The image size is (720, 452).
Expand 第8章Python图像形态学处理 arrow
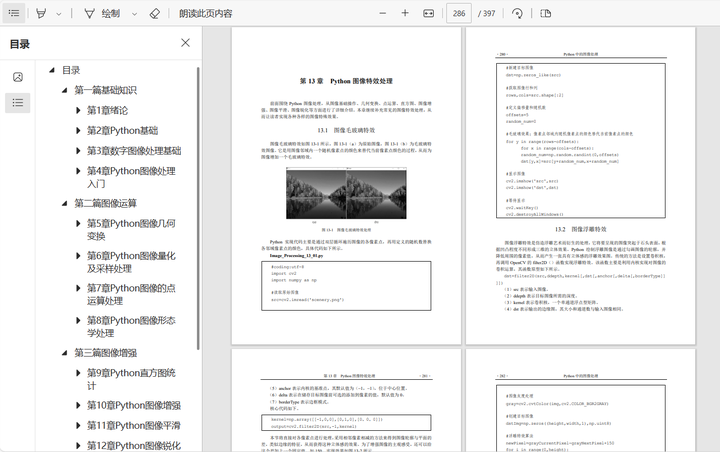coord(78,320)
